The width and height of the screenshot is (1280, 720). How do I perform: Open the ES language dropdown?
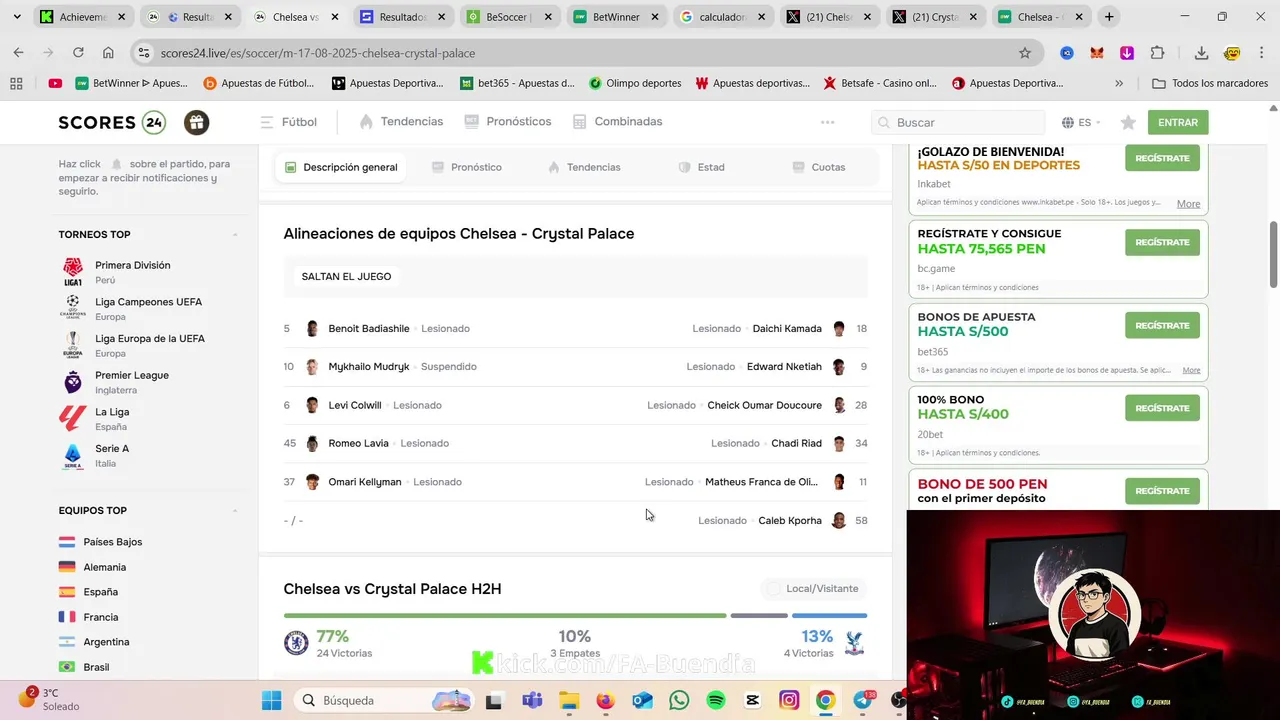click(1081, 122)
